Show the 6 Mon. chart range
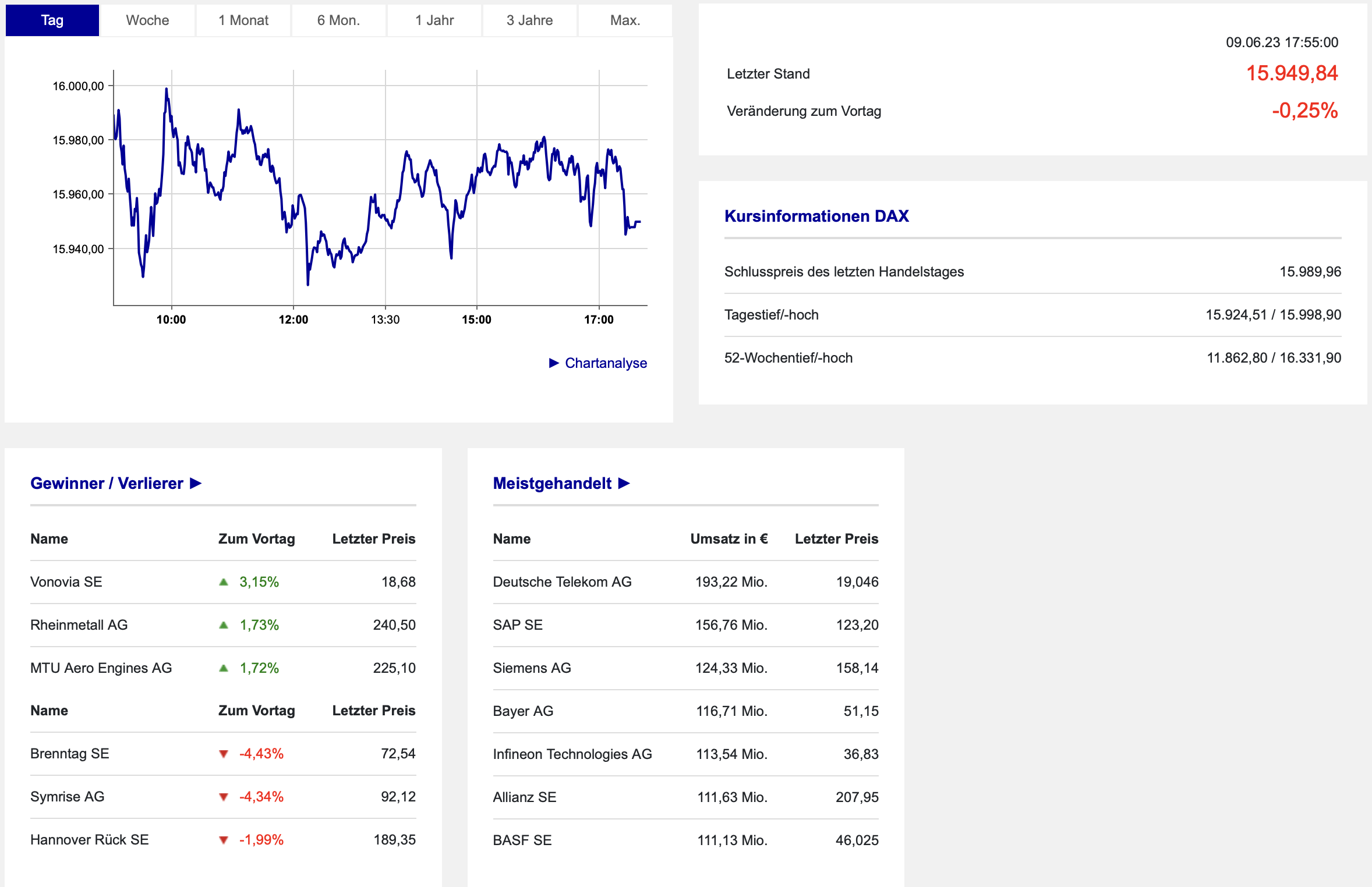This screenshot has height=887, width=1372. pyautogui.click(x=338, y=20)
